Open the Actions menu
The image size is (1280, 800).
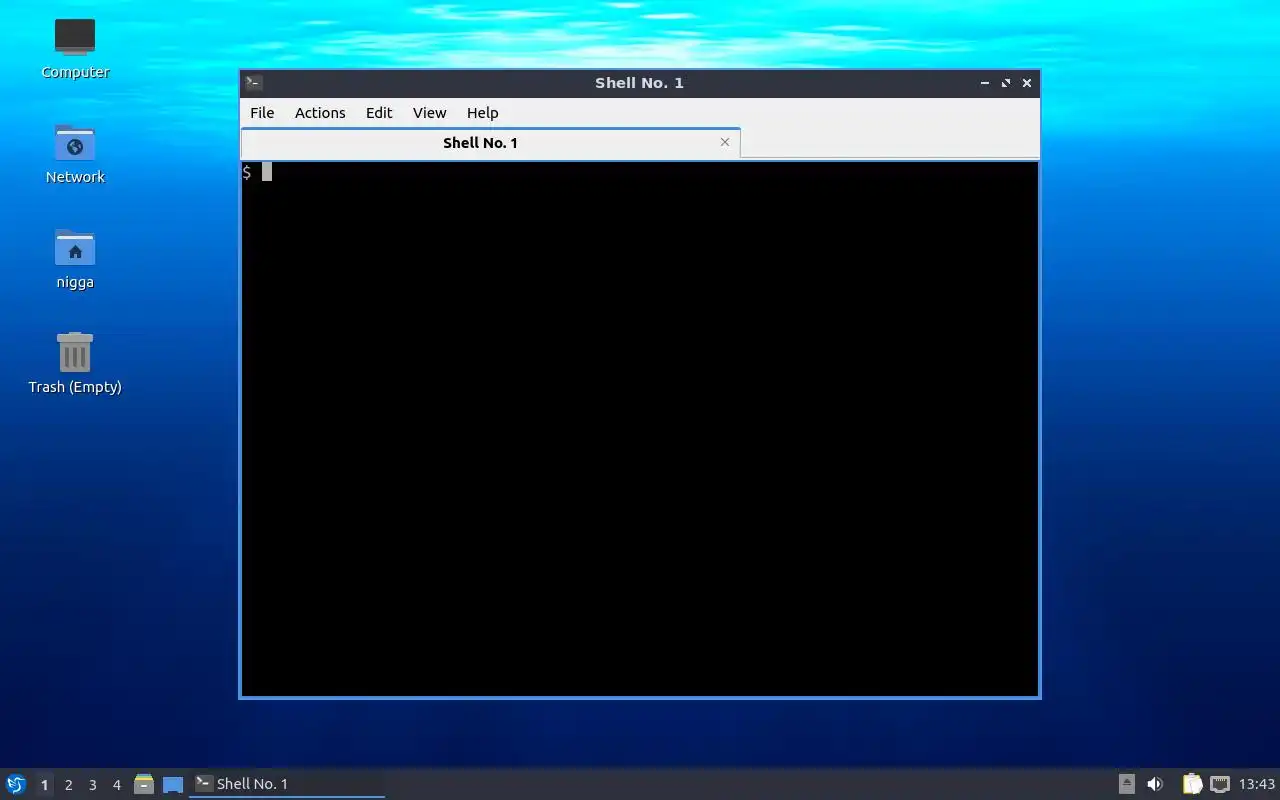click(320, 113)
